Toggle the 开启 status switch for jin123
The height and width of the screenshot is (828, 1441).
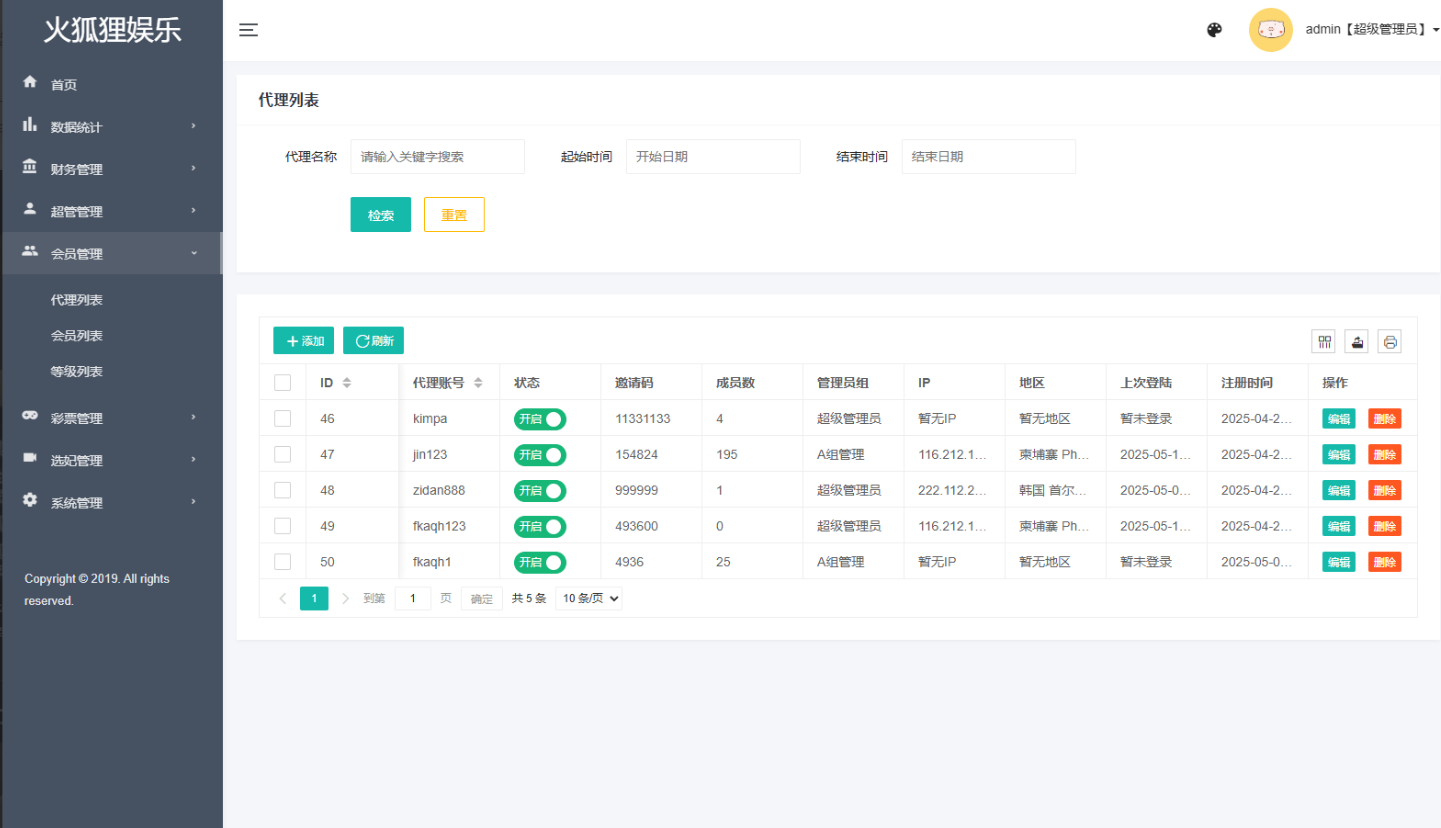point(540,455)
